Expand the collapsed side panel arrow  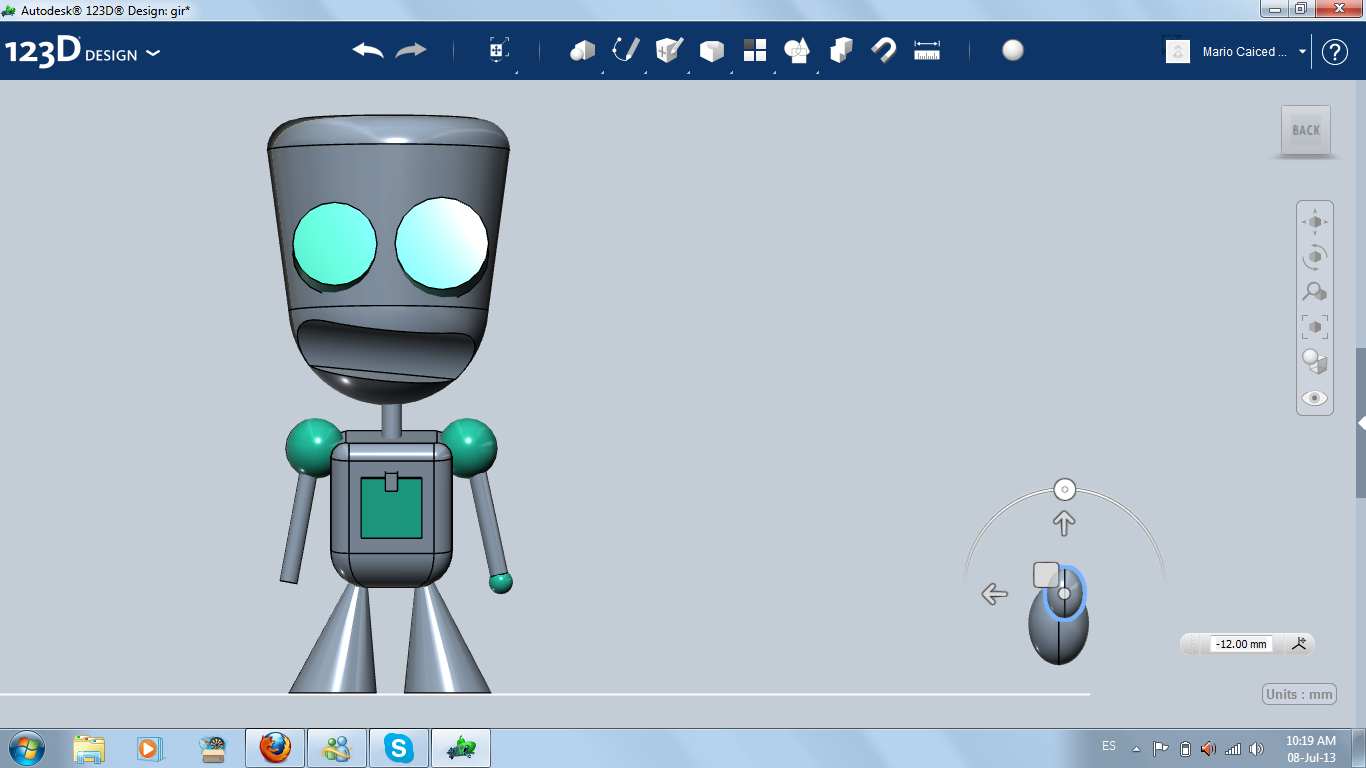[x=1361, y=423]
